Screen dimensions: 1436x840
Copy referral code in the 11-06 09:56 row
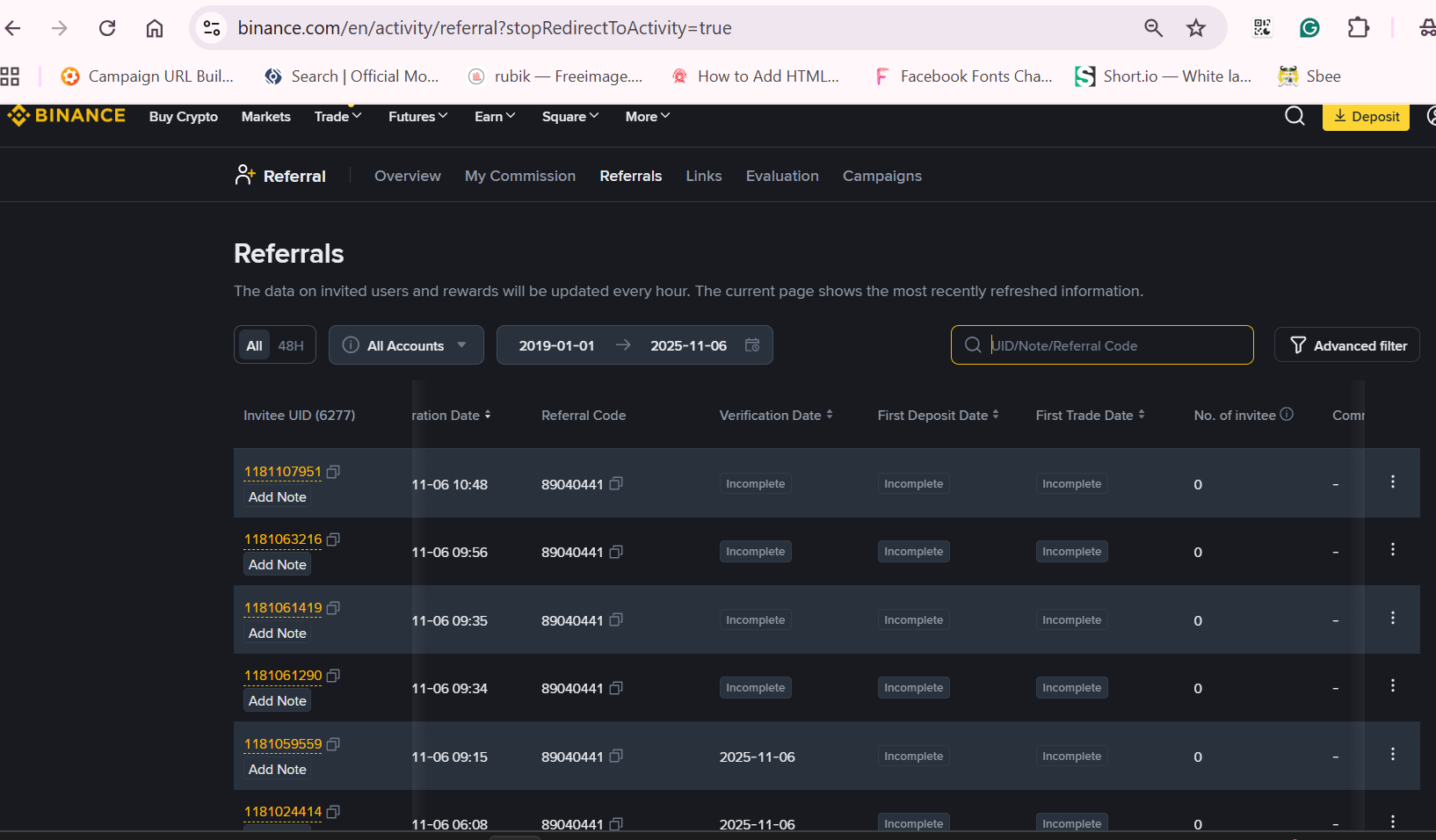pos(616,552)
